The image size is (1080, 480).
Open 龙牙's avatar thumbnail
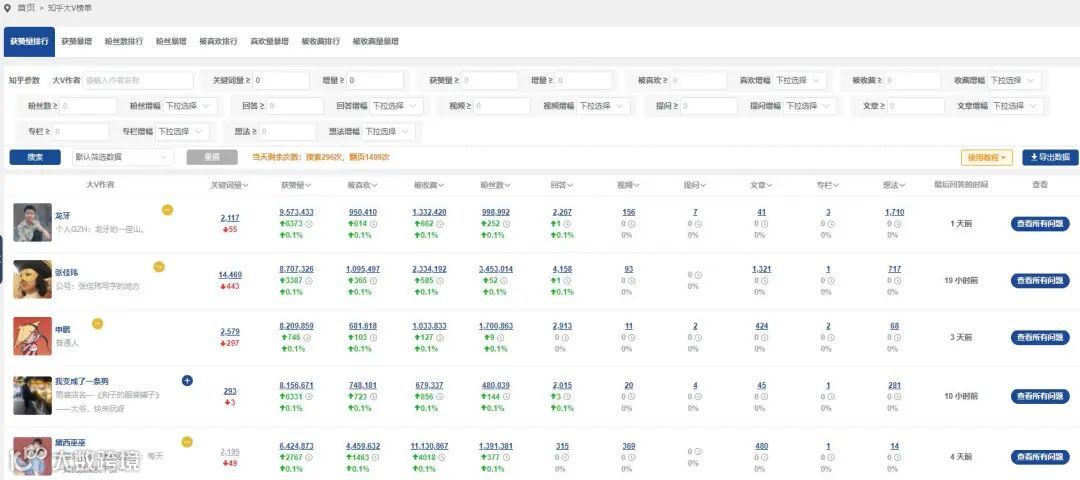pos(32,222)
